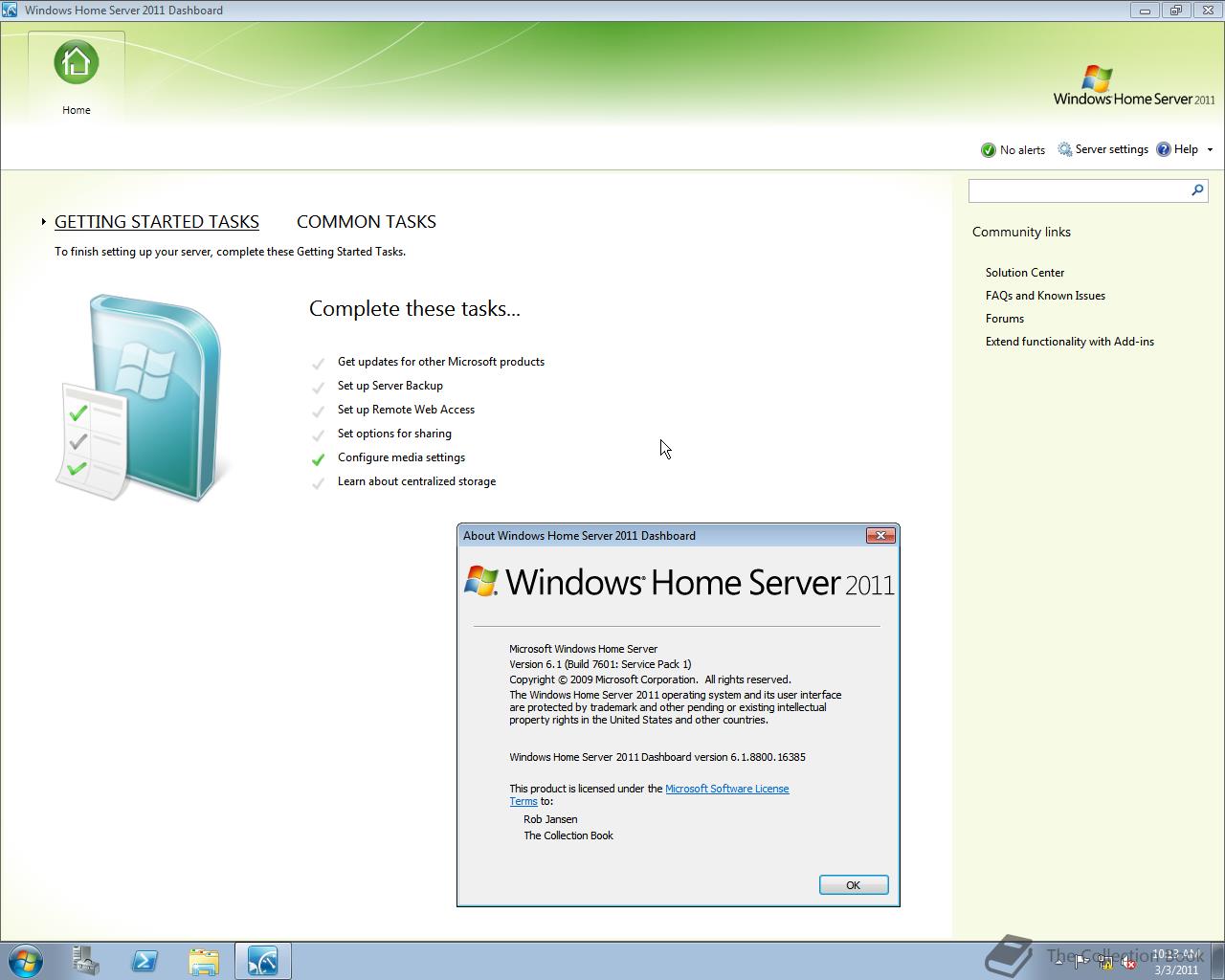Click checkmark beside Get updates task
The height and width of the screenshot is (980, 1225).
(319, 363)
